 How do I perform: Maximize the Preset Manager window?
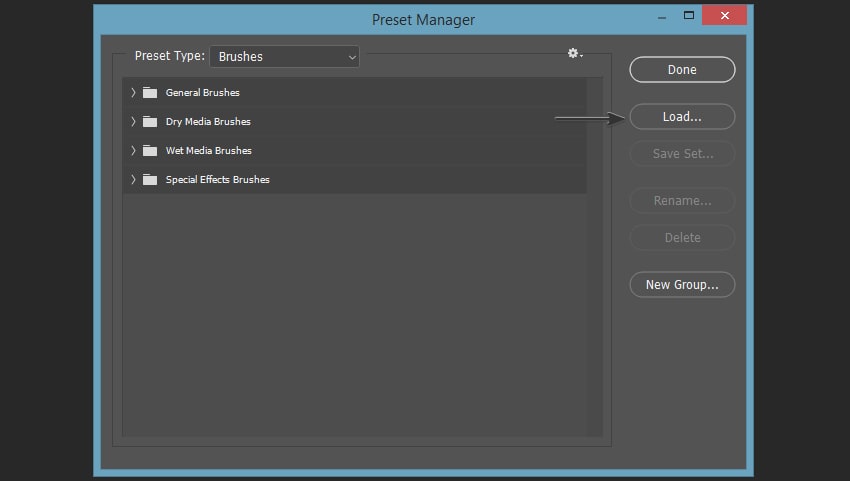[x=688, y=15]
